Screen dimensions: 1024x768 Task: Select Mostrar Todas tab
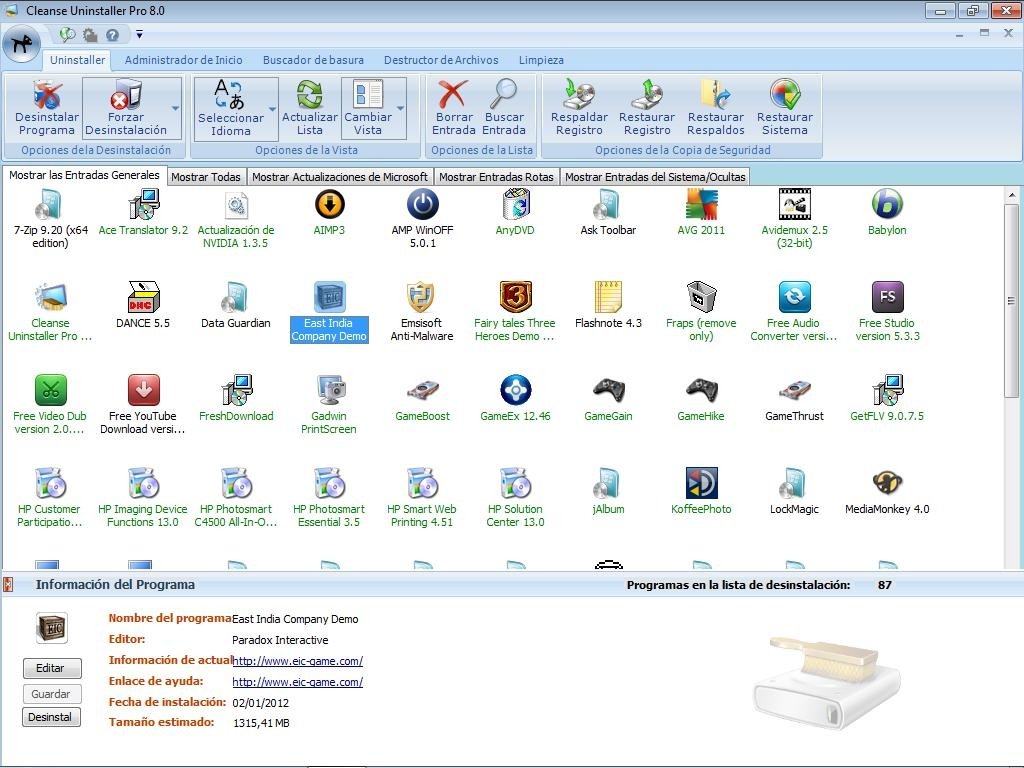pyautogui.click(x=206, y=177)
